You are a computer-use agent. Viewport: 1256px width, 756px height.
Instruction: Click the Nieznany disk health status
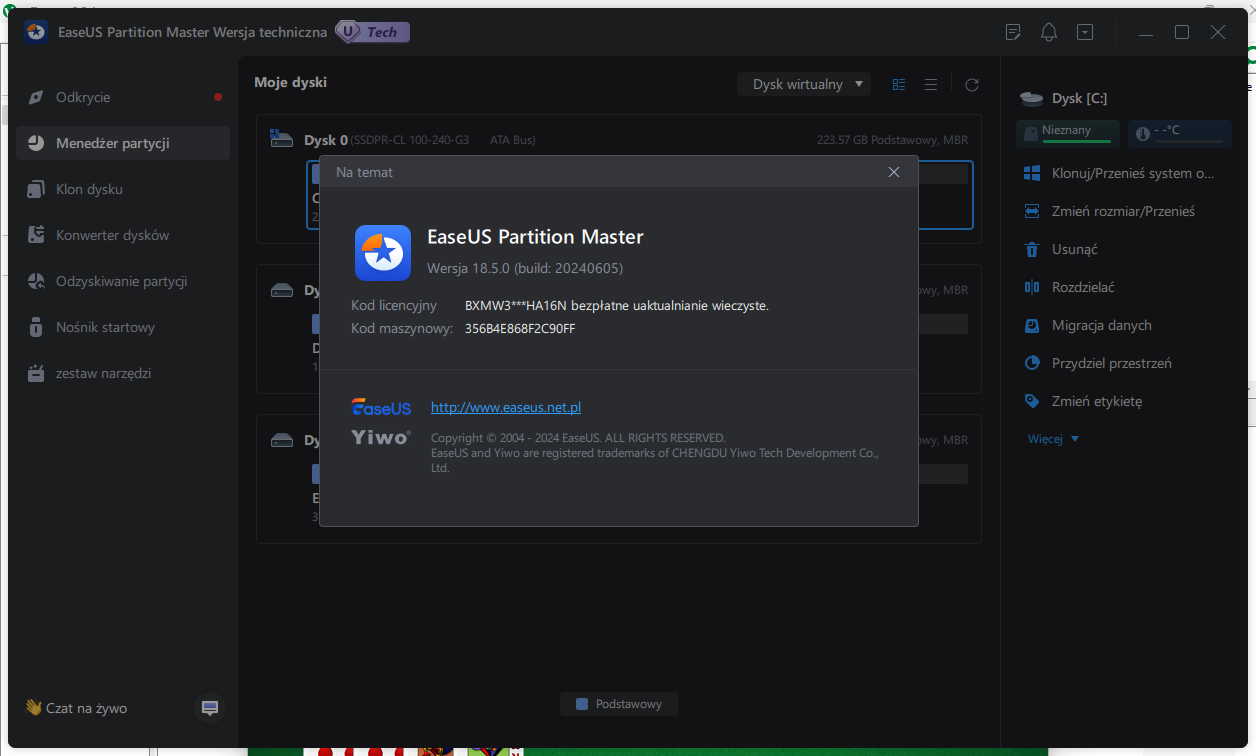pyautogui.click(x=1069, y=132)
